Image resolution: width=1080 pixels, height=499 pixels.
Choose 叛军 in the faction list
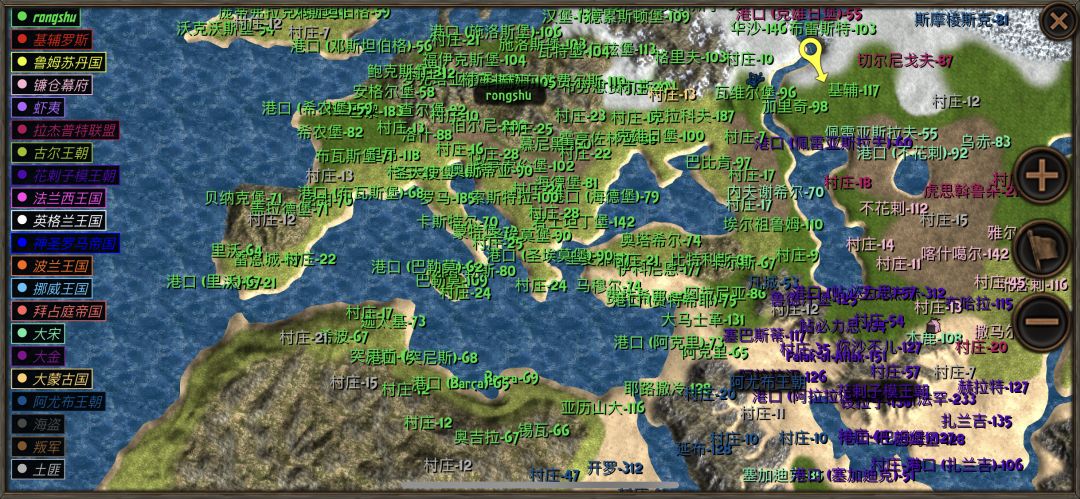tap(38, 447)
